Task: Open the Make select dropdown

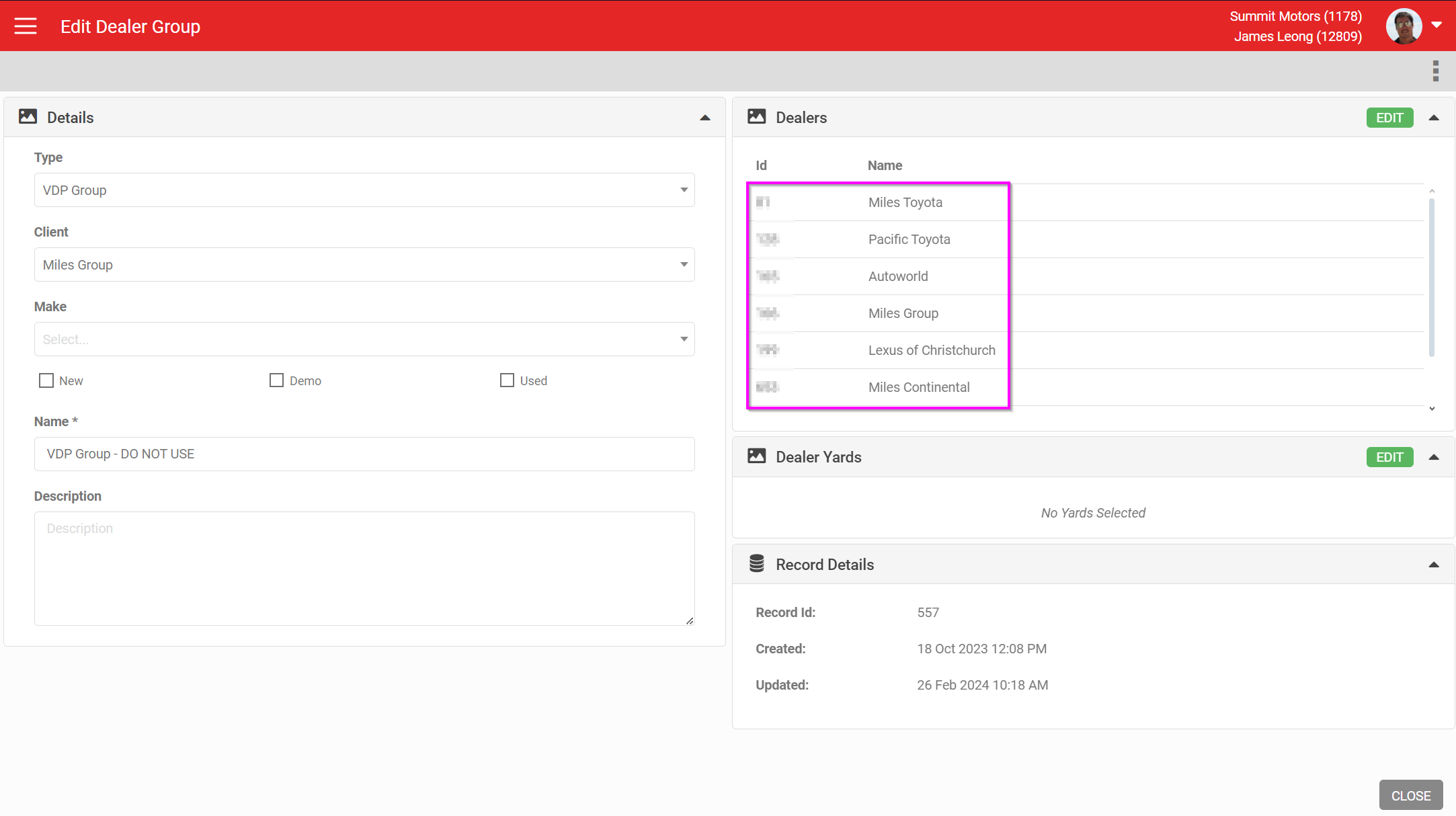Action: pyautogui.click(x=364, y=339)
